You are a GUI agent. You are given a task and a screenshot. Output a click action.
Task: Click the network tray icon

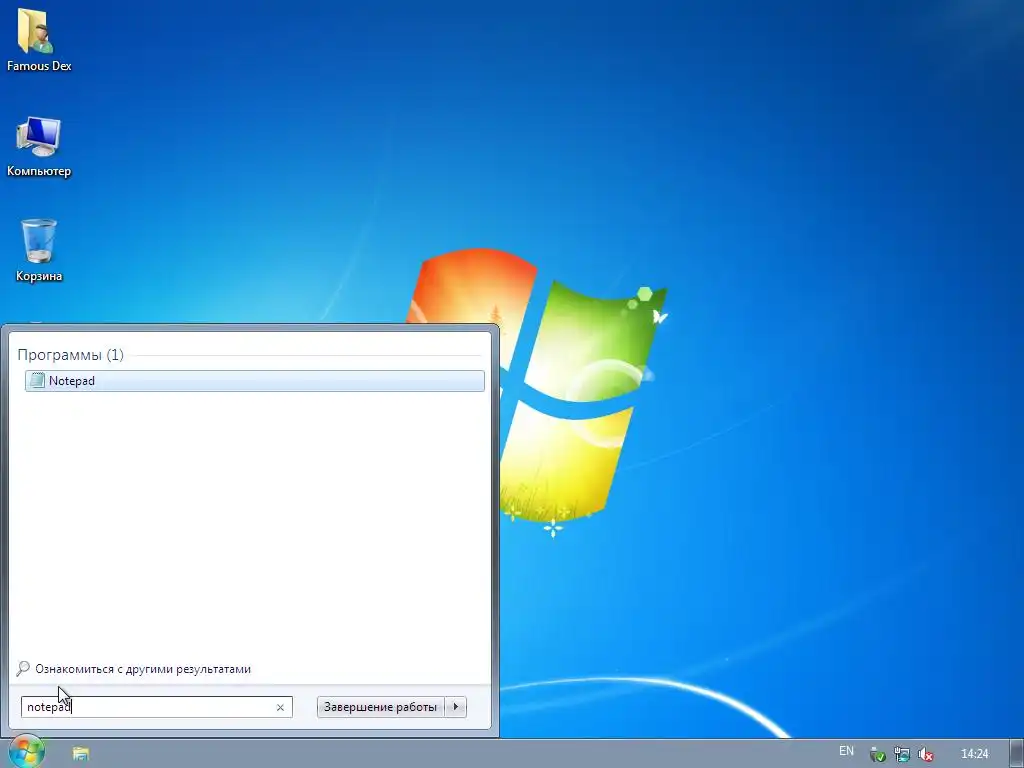tap(901, 754)
